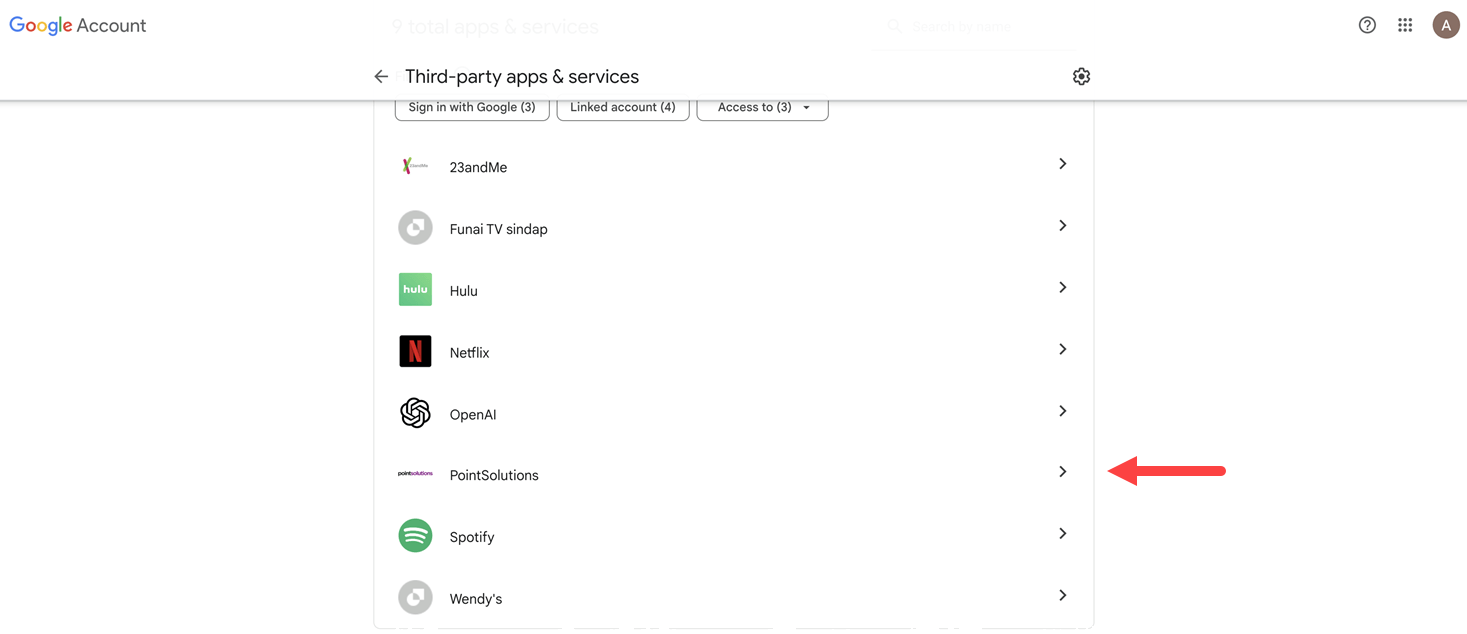Open the Funai TV sindap icon
Screen dimensions: 1467x634
[x=414, y=227]
